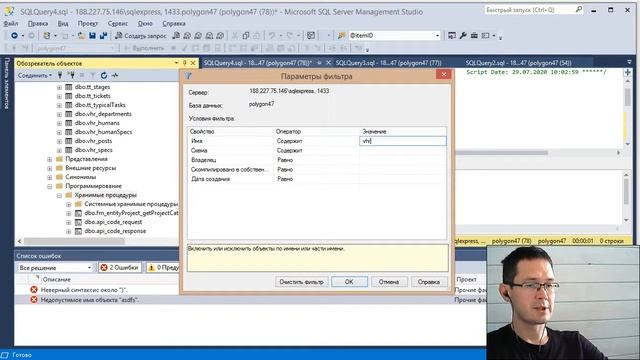640x360 pixels.
Task: Select the Внешние ресурсы folder
Action: (91, 168)
